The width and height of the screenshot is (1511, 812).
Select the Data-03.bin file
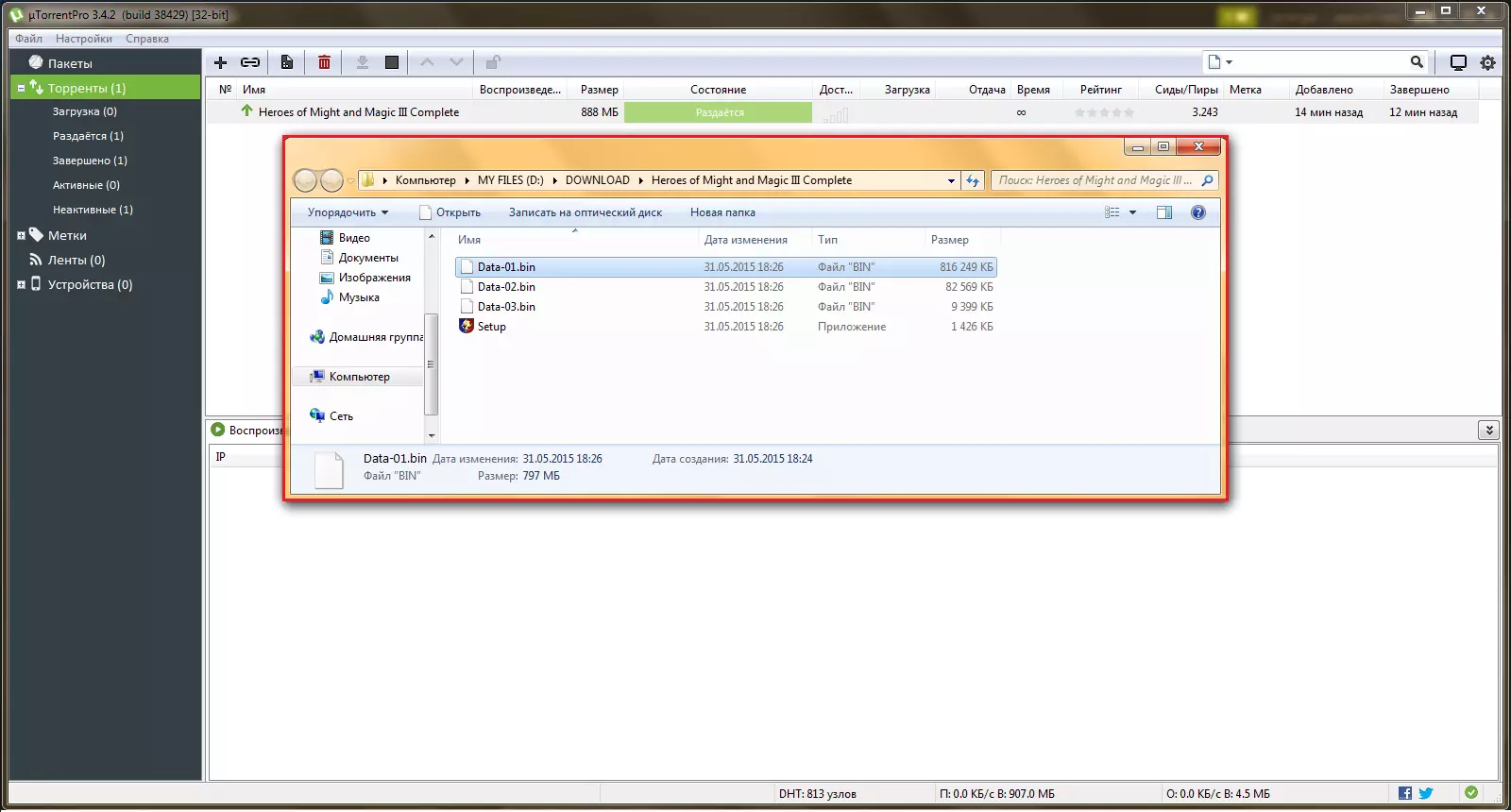(x=725, y=307)
